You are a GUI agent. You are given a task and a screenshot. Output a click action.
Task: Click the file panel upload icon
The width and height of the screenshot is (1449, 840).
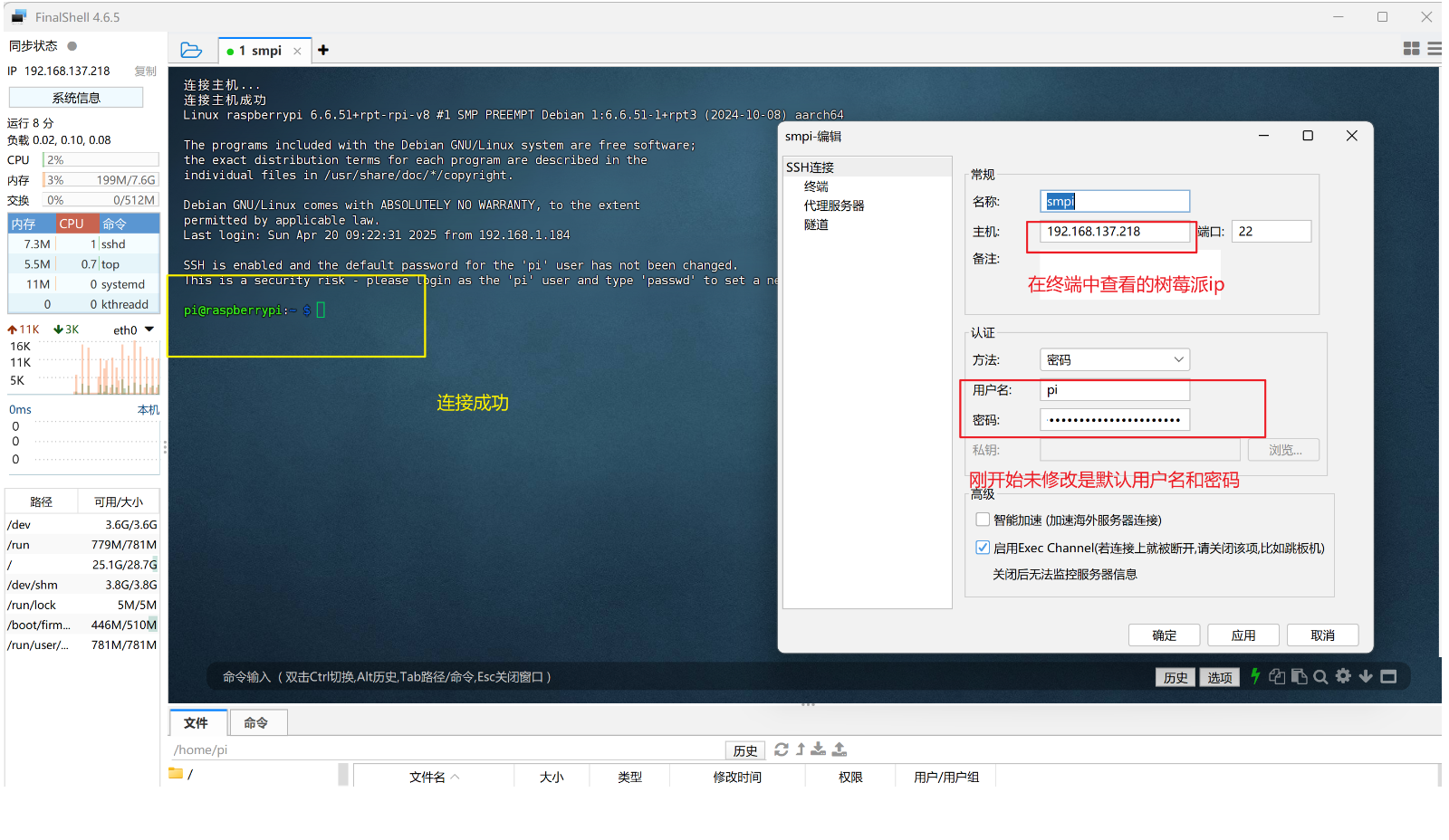(x=840, y=749)
